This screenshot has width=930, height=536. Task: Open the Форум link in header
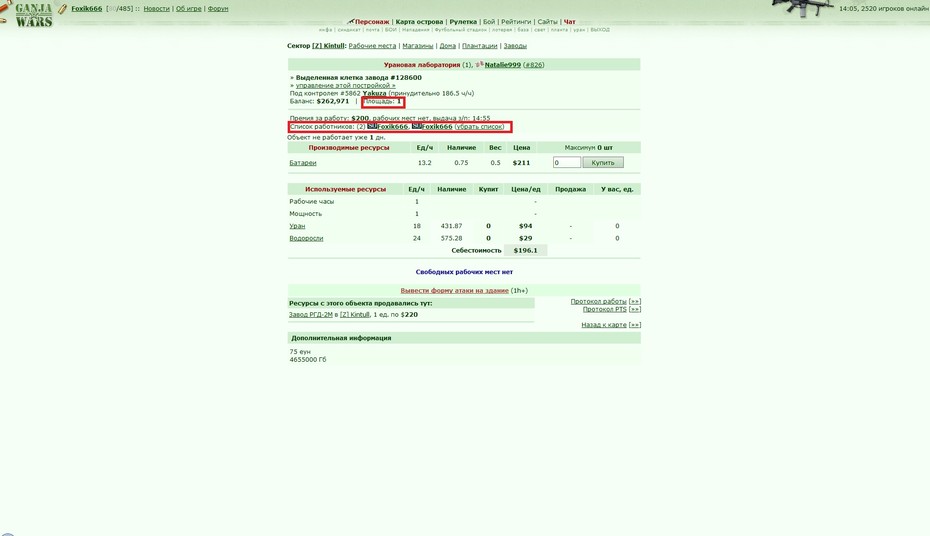coord(218,9)
